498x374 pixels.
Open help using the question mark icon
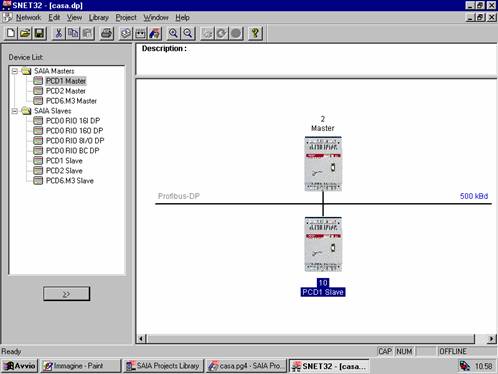[x=255, y=33]
